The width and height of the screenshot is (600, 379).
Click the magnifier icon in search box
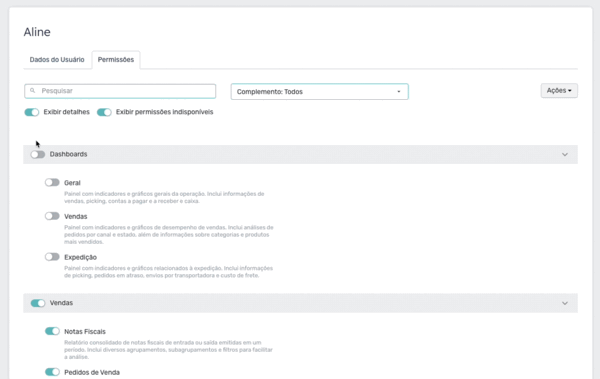pyautogui.click(x=33, y=91)
